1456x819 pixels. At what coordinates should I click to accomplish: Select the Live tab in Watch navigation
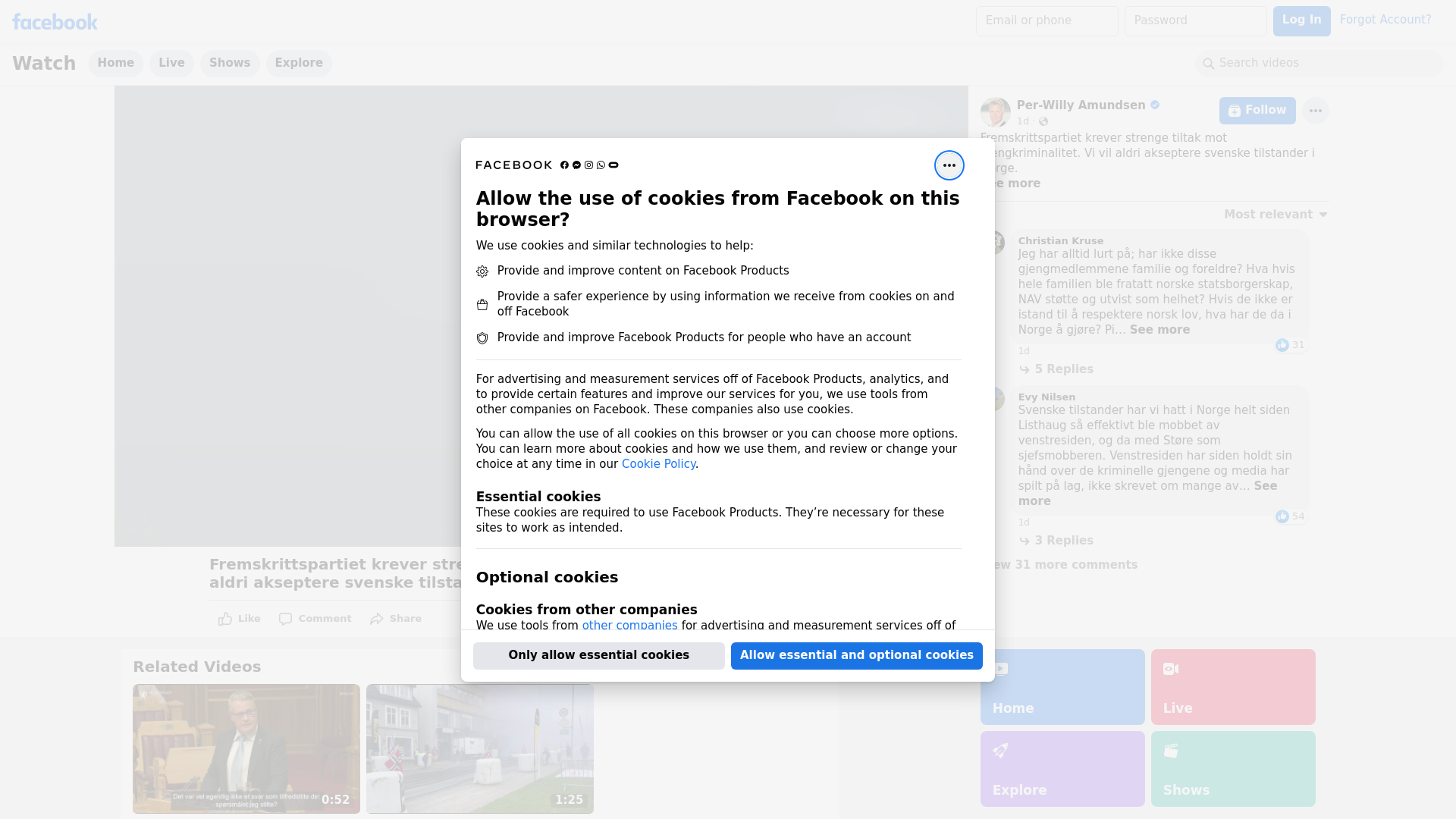[x=171, y=64]
